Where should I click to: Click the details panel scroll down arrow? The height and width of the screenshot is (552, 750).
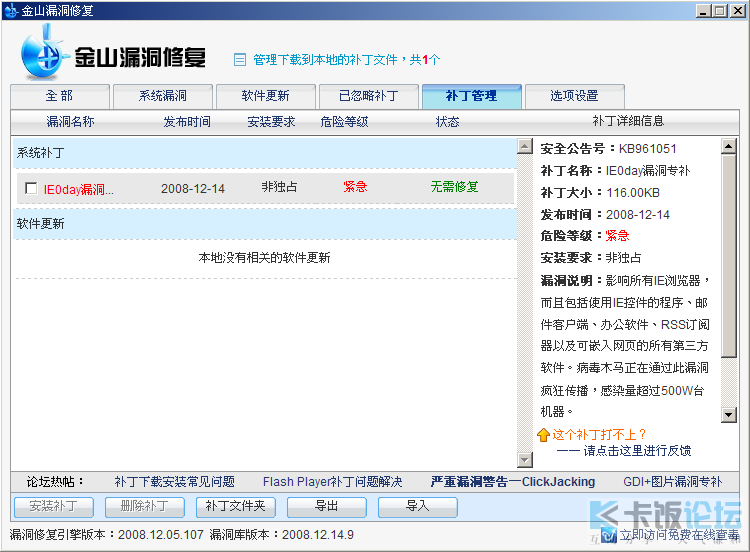click(x=728, y=415)
